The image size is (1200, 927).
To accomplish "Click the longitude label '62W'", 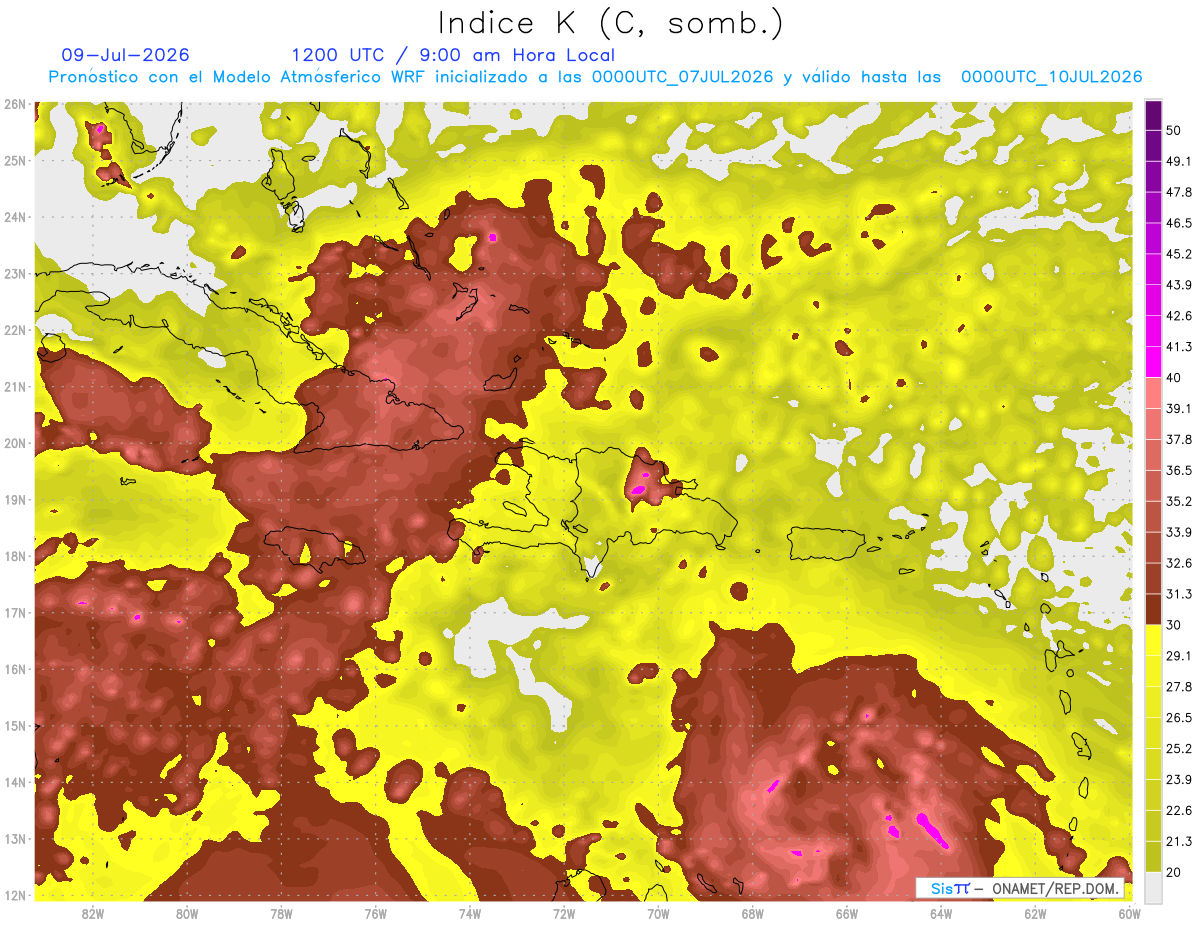I will [x=1035, y=913].
